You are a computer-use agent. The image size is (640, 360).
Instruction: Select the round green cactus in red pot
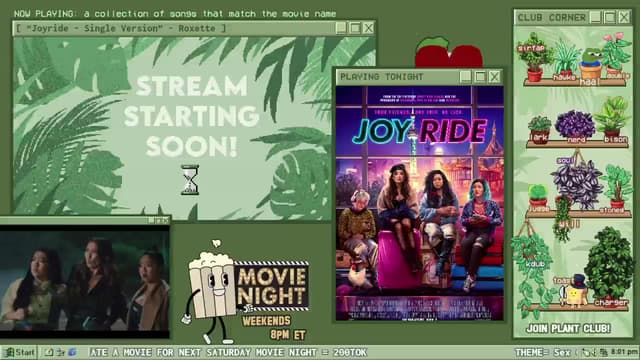pyautogui.click(x=538, y=196)
